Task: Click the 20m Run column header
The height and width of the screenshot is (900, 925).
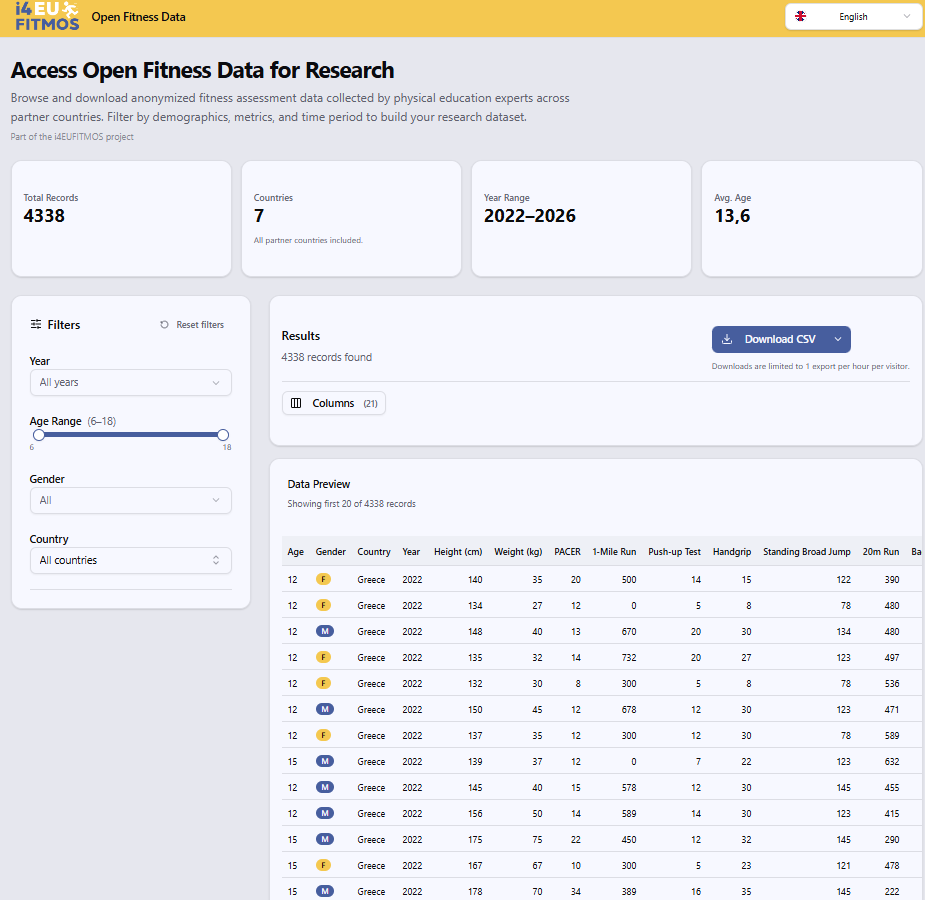Action: (x=881, y=552)
